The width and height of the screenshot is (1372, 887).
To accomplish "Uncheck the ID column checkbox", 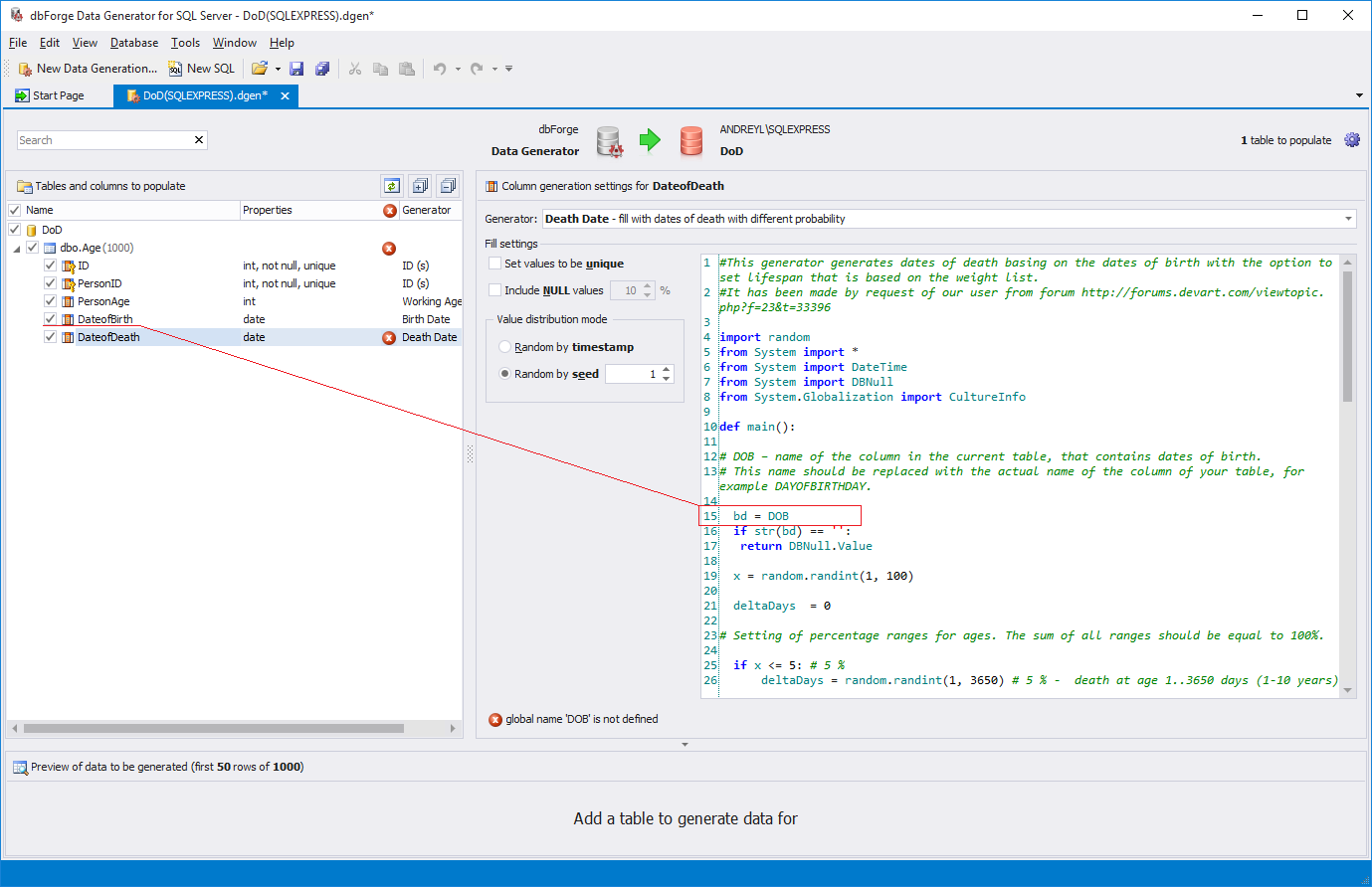I will pos(50,266).
